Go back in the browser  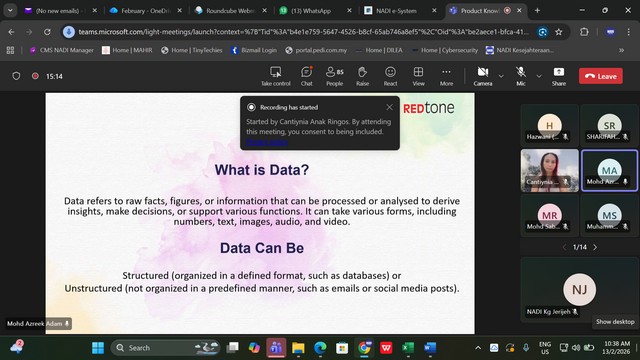pos(11,32)
